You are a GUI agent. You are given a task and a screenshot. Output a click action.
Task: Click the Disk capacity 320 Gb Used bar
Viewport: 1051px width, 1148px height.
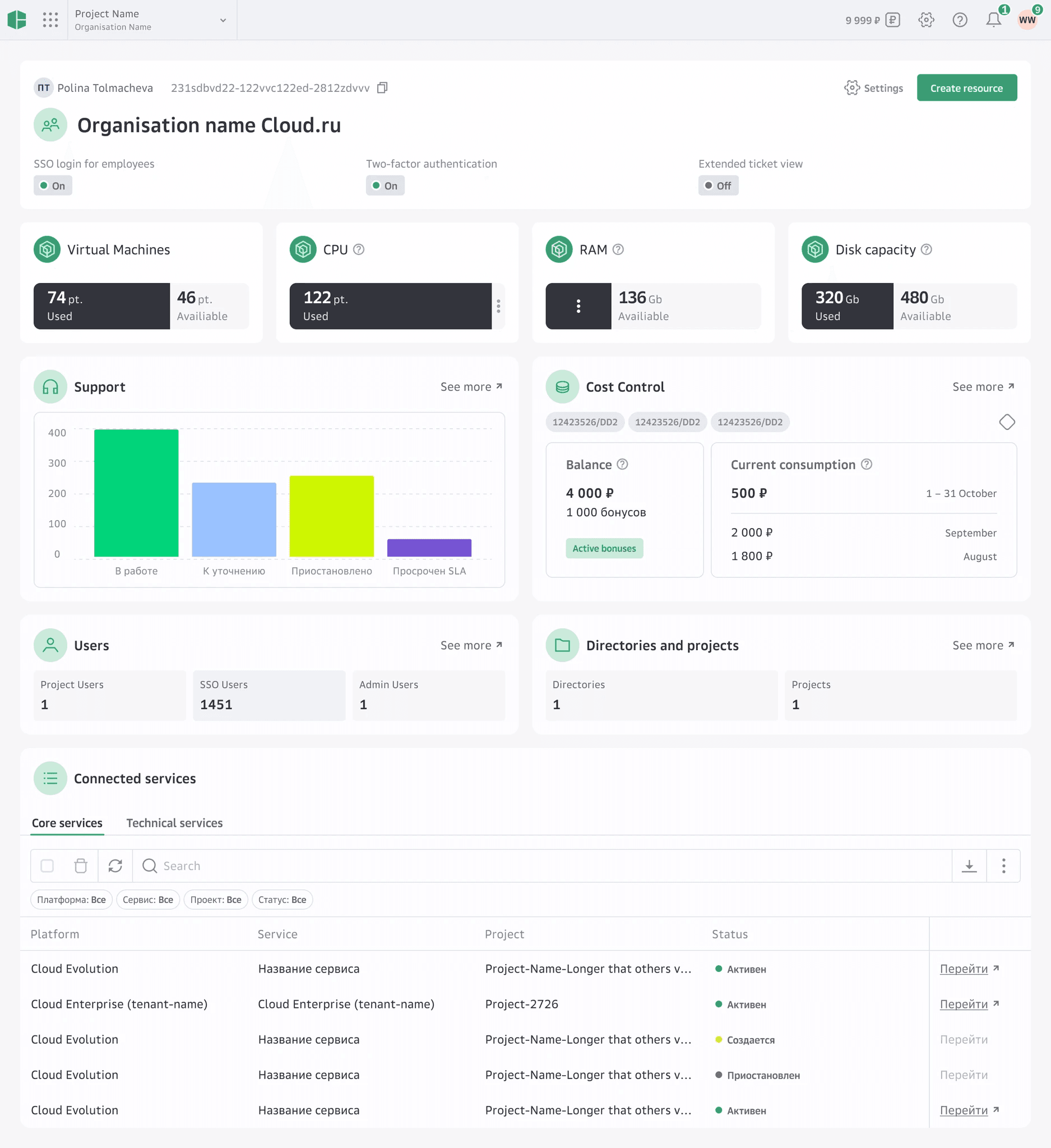tap(847, 307)
